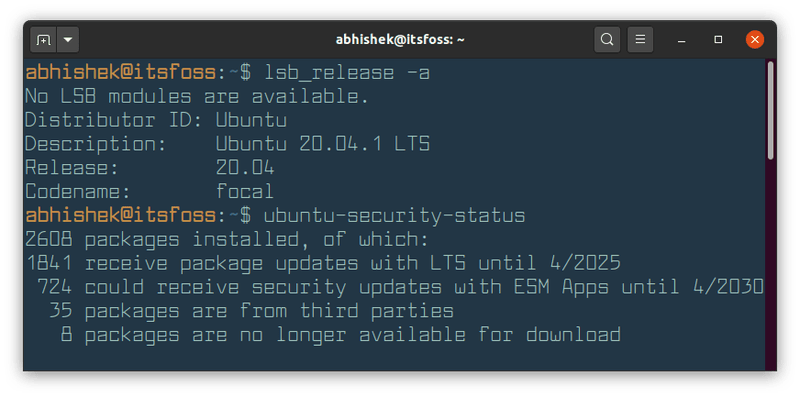Click the terminal scrollbar handle
Viewport: 800px width, 397px height.
[x=770, y=111]
